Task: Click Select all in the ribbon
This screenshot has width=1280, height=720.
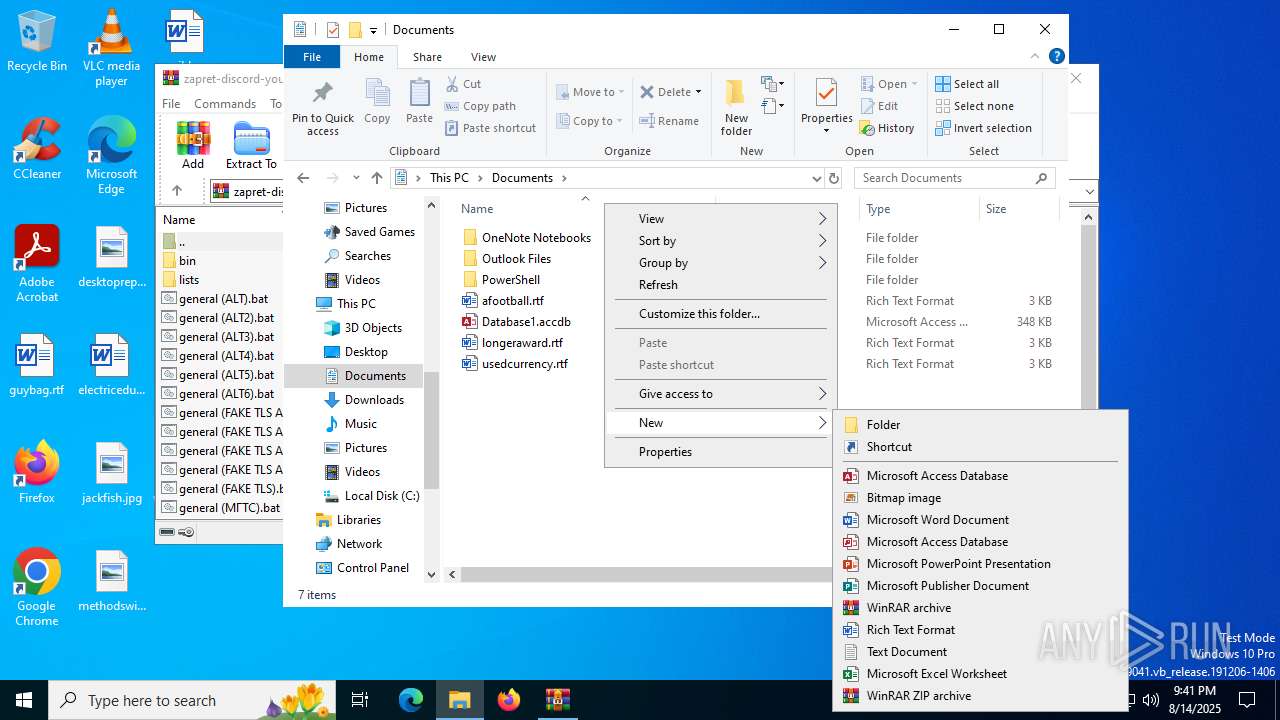Action: [x=967, y=84]
